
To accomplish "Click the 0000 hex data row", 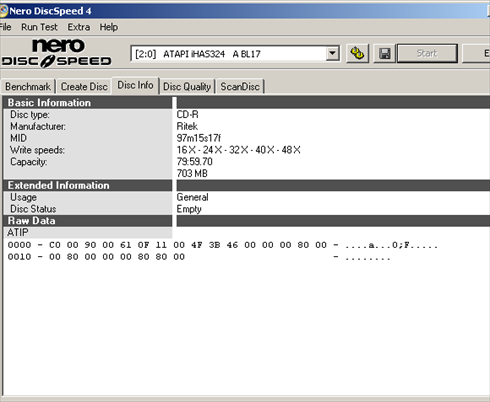I will 223,245.
